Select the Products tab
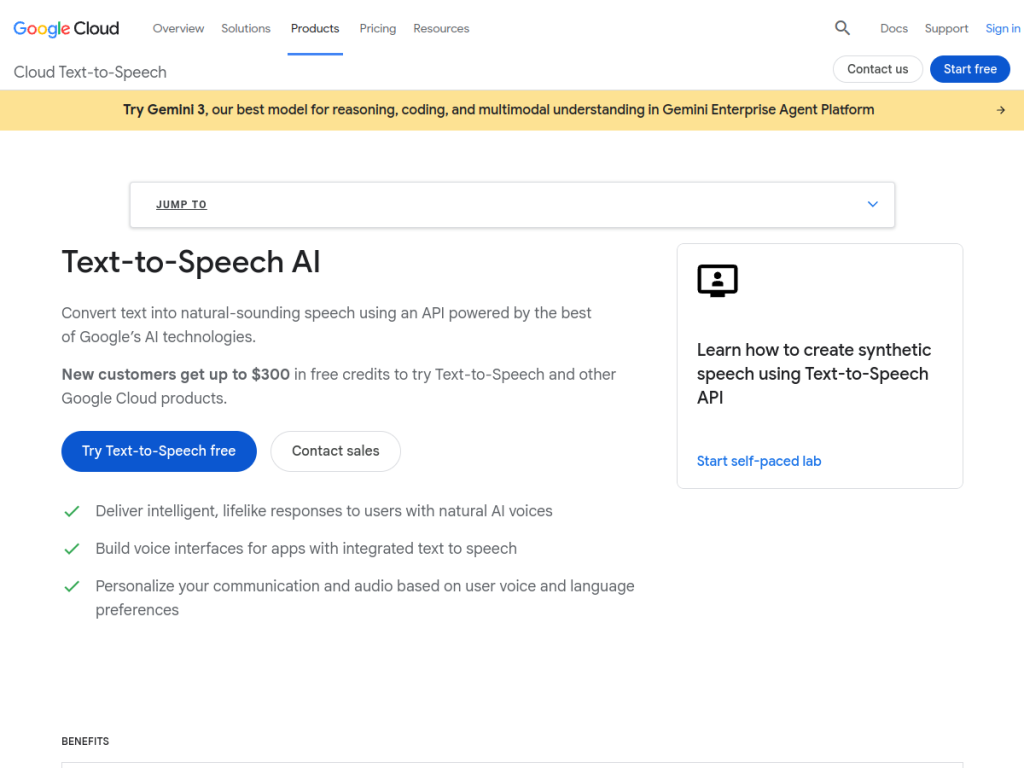This screenshot has height=768, width=1024. [x=315, y=28]
